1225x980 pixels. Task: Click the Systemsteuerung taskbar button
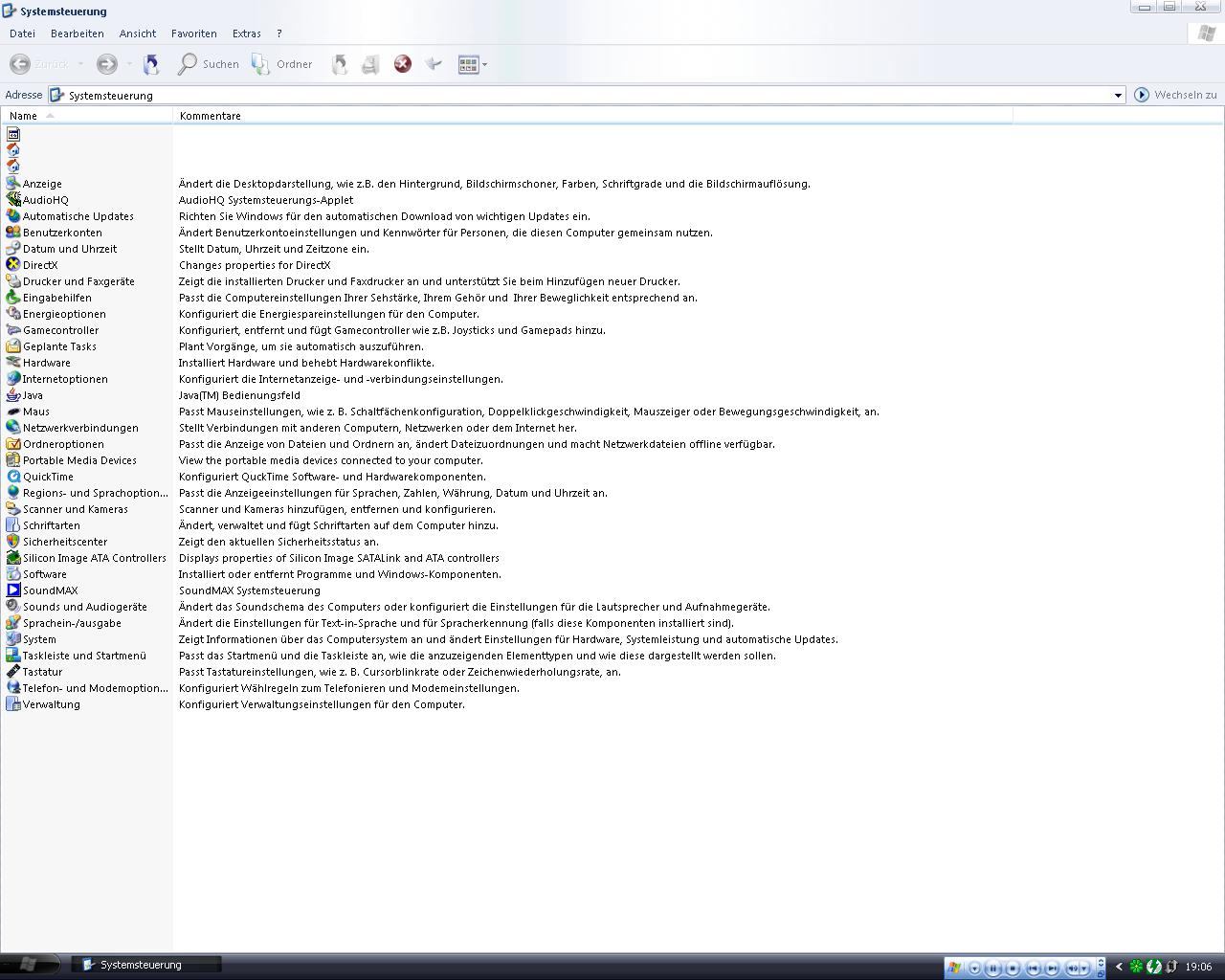(148, 965)
